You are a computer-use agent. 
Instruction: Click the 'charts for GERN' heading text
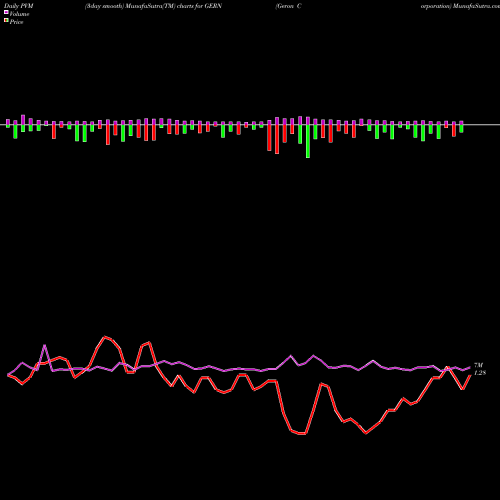click(x=199, y=6)
